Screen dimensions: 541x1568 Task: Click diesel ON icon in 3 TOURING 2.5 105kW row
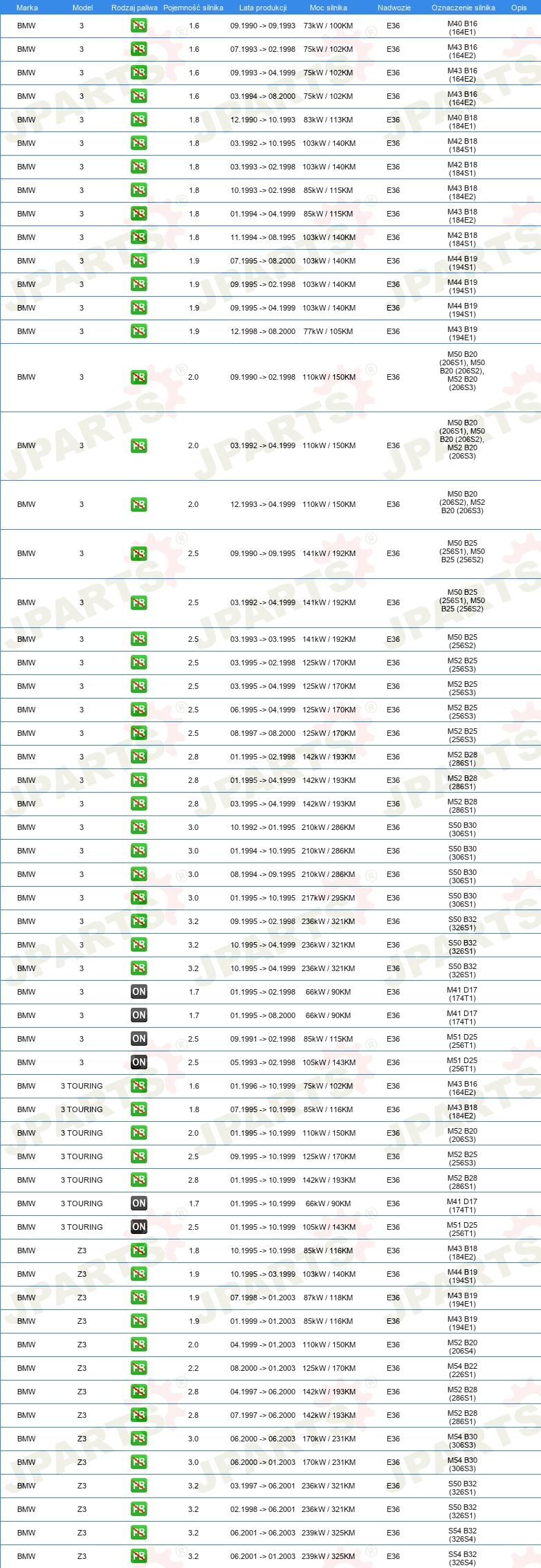pyautogui.click(x=138, y=1227)
